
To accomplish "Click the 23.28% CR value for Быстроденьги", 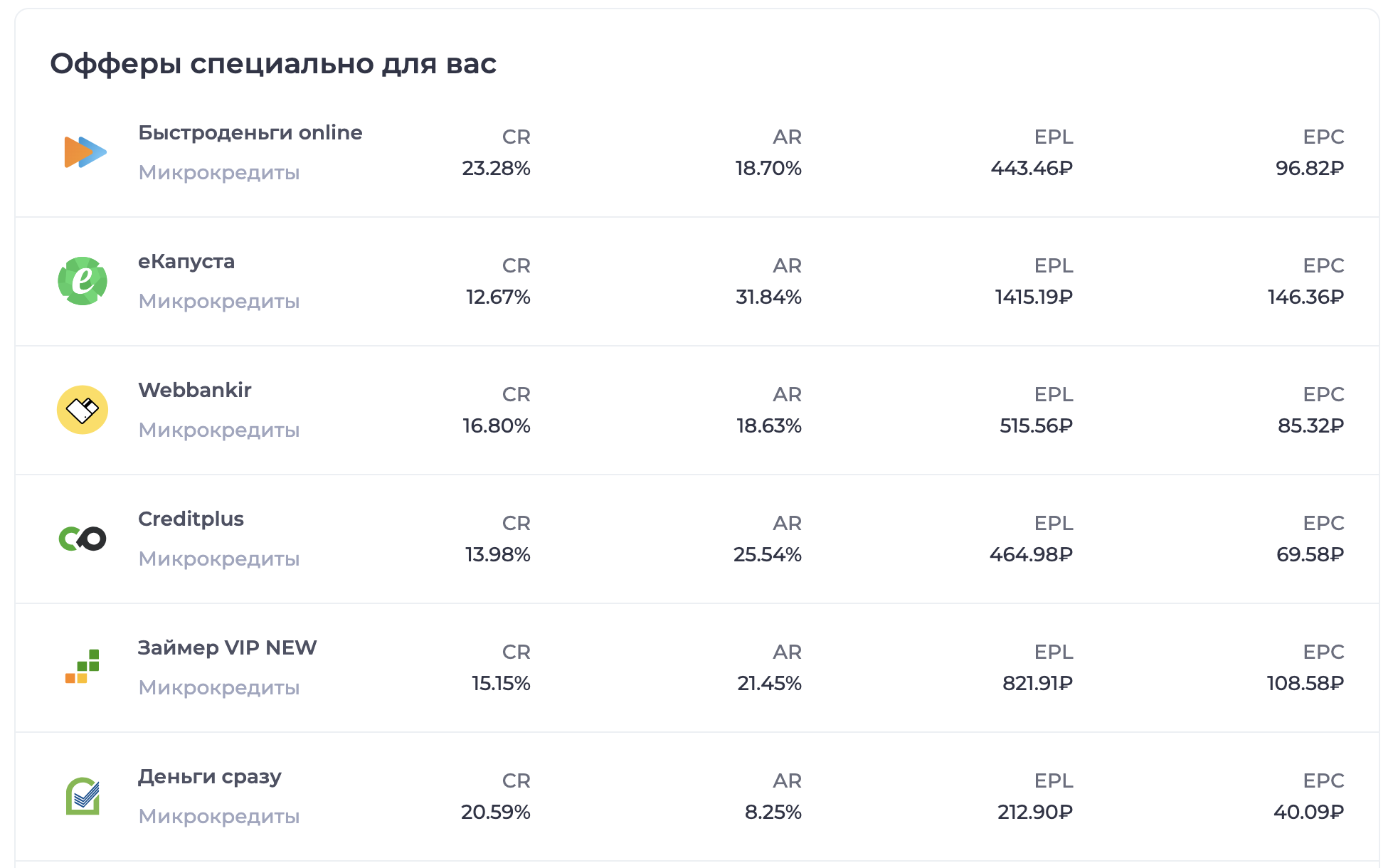I will pyautogui.click(x=496, y=169).
